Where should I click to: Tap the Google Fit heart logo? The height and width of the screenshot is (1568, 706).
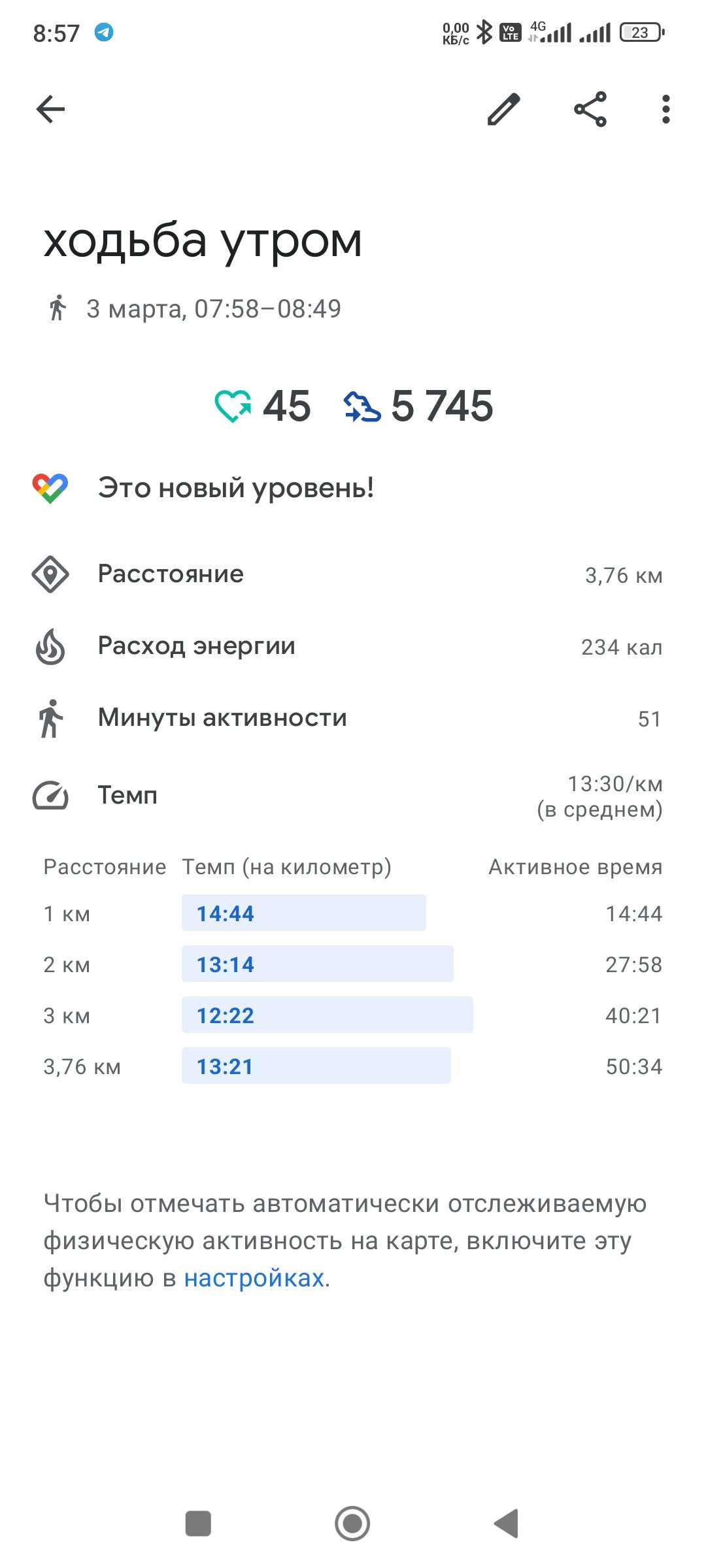50,488
